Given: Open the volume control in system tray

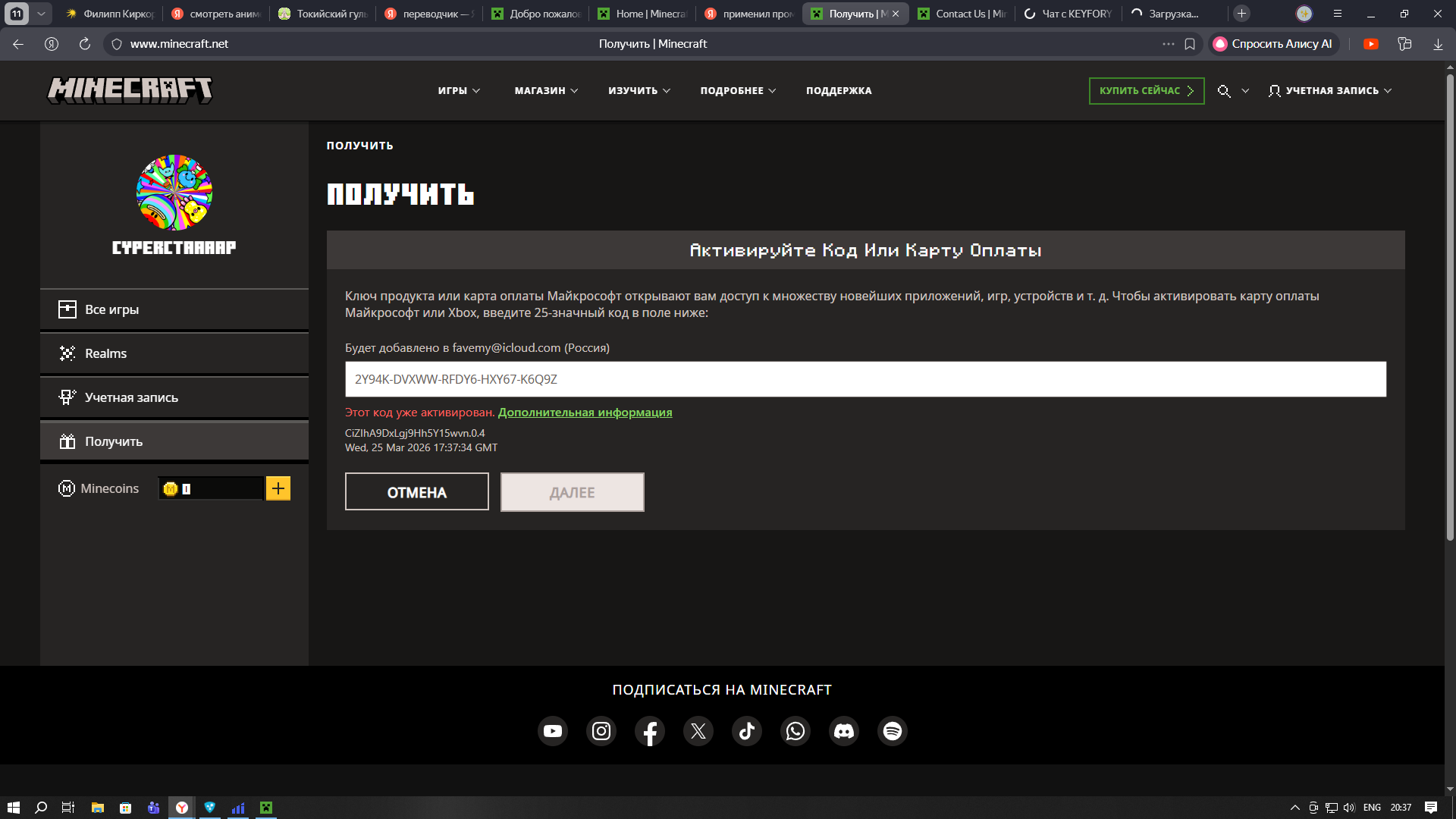Looking at the screenshot, I should pyautogui.click(x=1349, y=808).
